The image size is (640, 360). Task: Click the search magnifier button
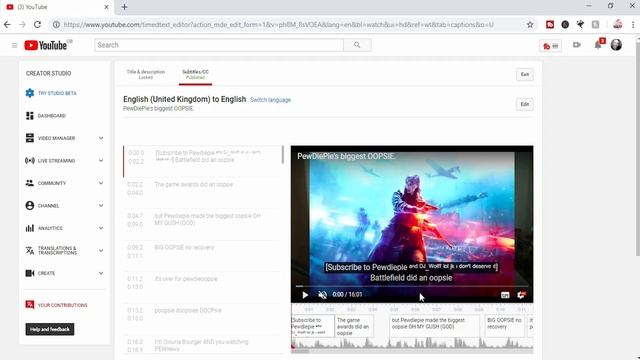tap(357, 45)
